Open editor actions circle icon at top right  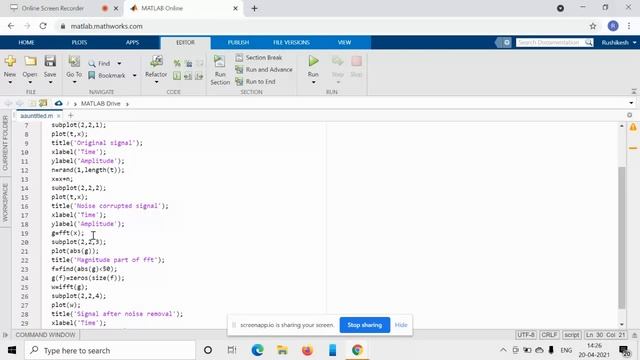pyautogui.click(x=630, y=115)
